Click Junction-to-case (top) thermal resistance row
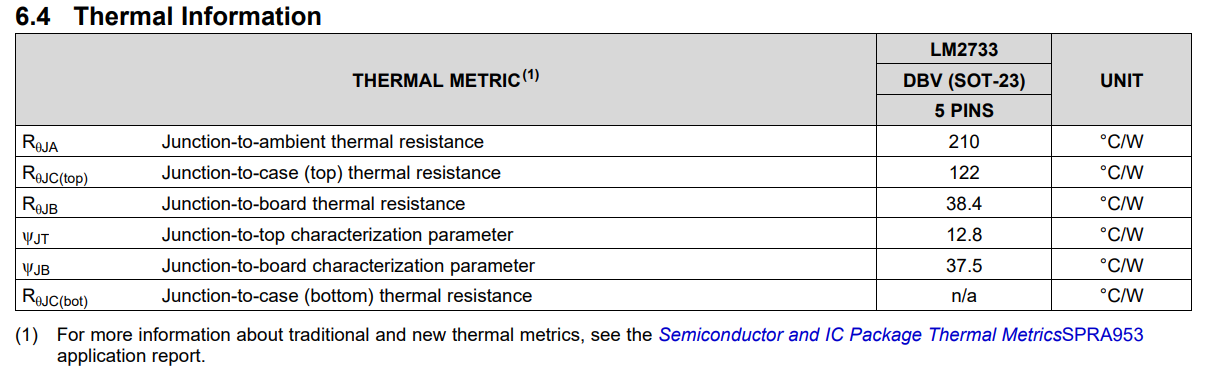1214x377 pixels. click(x=603, y=173)
